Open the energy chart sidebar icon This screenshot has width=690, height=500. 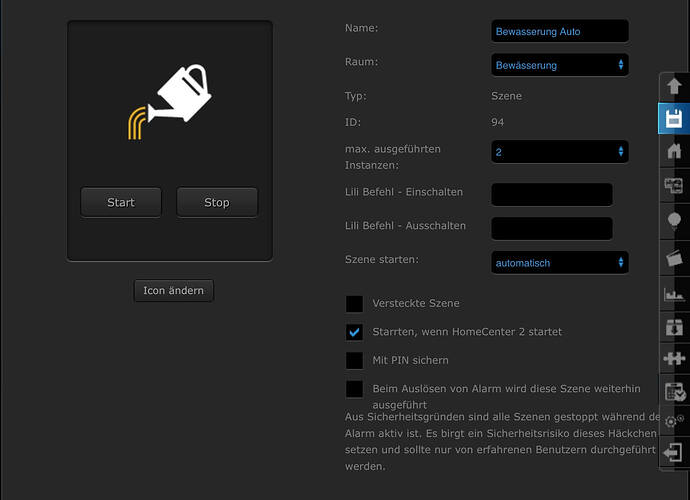(674, 293)
